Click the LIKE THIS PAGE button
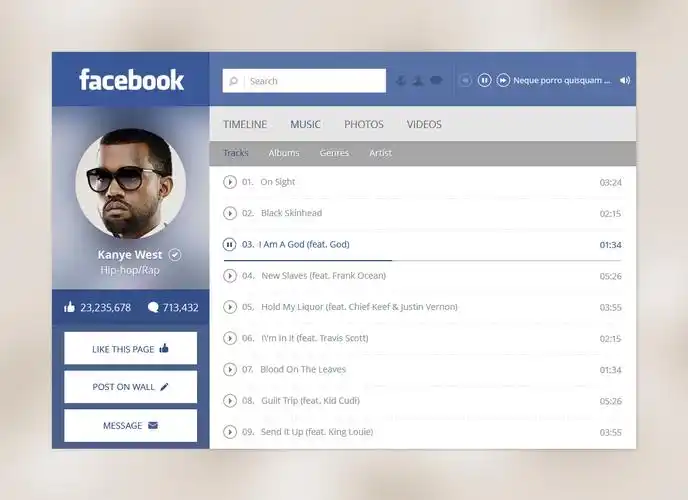This screenshot has height=500, width=688. tap(131, 348)
